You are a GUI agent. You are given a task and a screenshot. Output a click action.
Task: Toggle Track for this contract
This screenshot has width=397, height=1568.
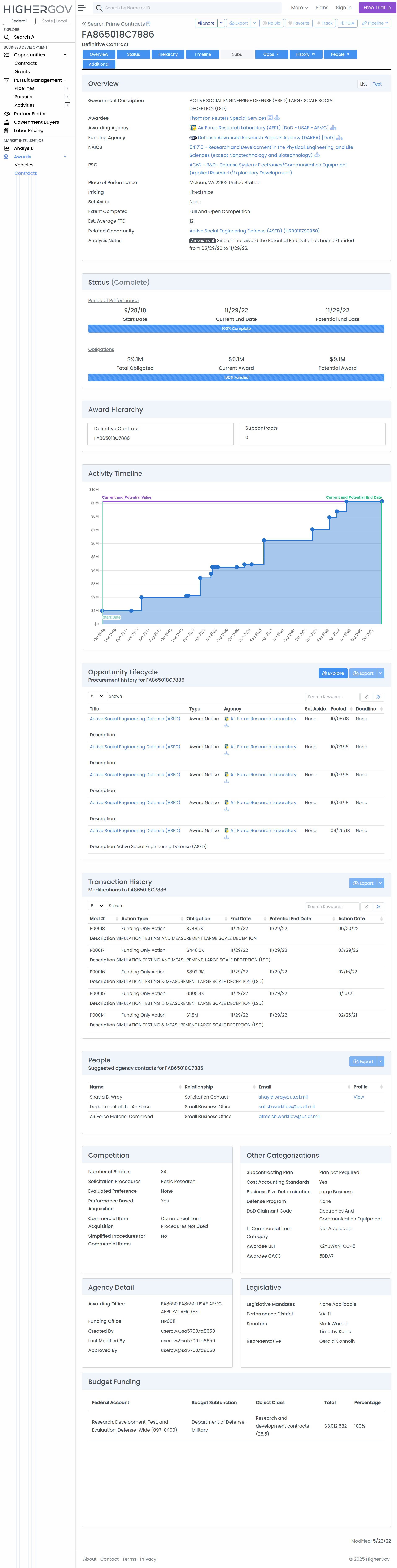tap(324, 23)
